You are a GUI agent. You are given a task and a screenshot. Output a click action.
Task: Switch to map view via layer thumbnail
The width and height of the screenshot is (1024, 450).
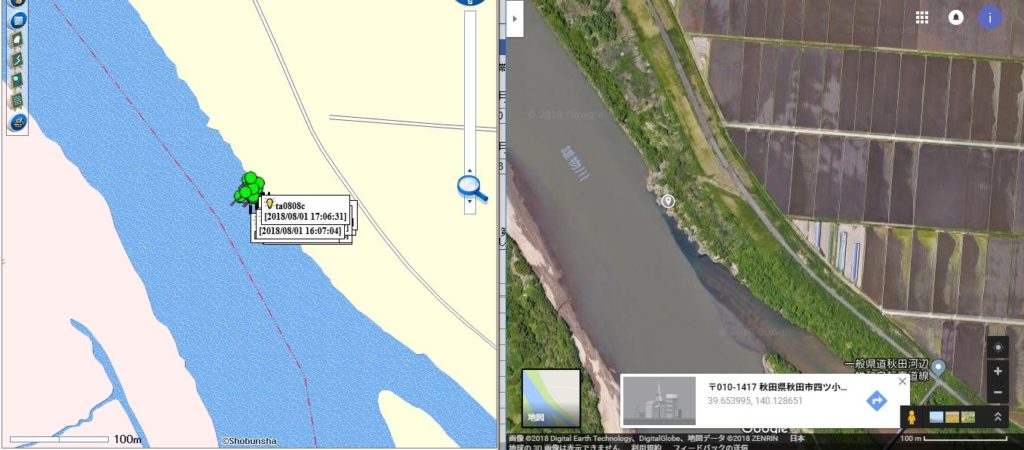click(551, 398)
